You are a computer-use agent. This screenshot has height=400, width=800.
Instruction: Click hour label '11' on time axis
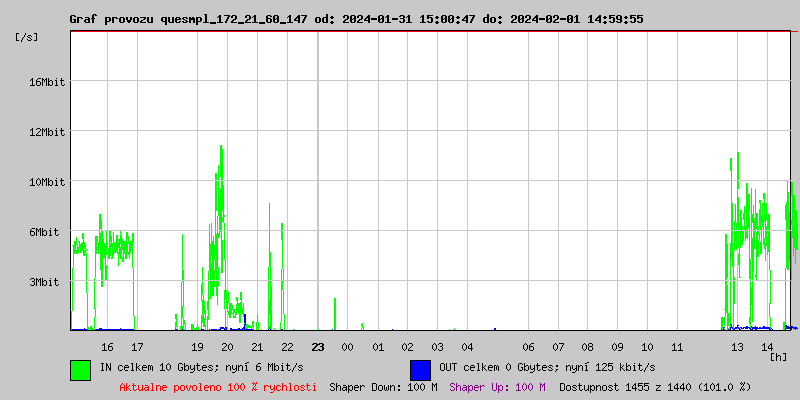pos(677,347)
